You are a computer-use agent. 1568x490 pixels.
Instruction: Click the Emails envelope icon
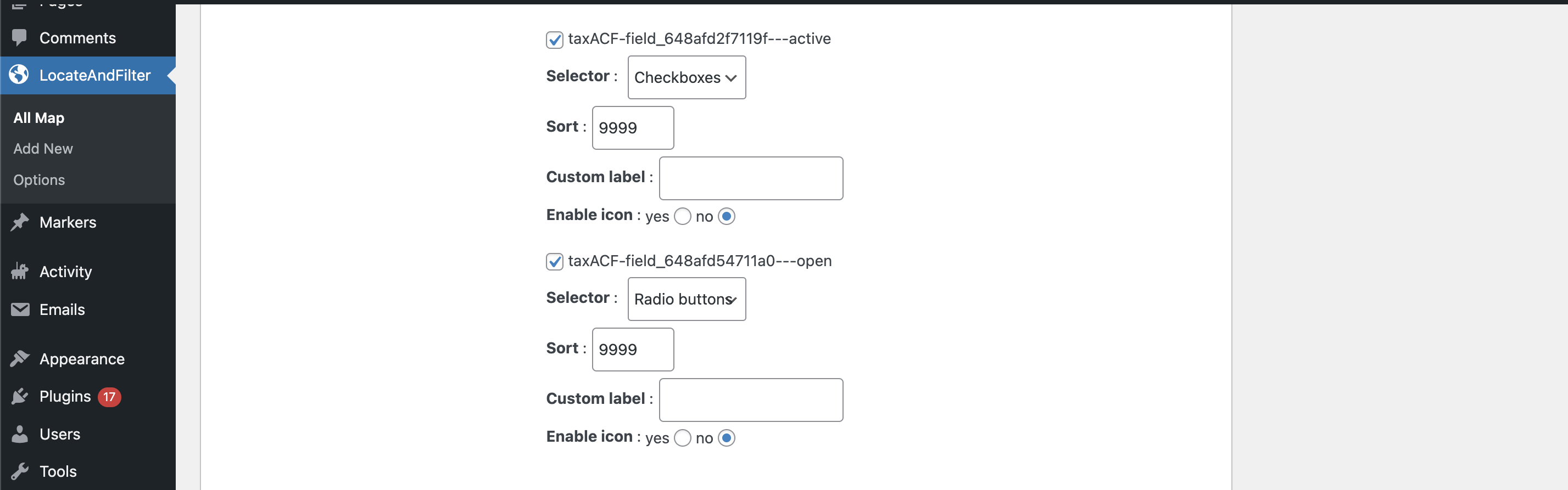(x=19, y=309)
